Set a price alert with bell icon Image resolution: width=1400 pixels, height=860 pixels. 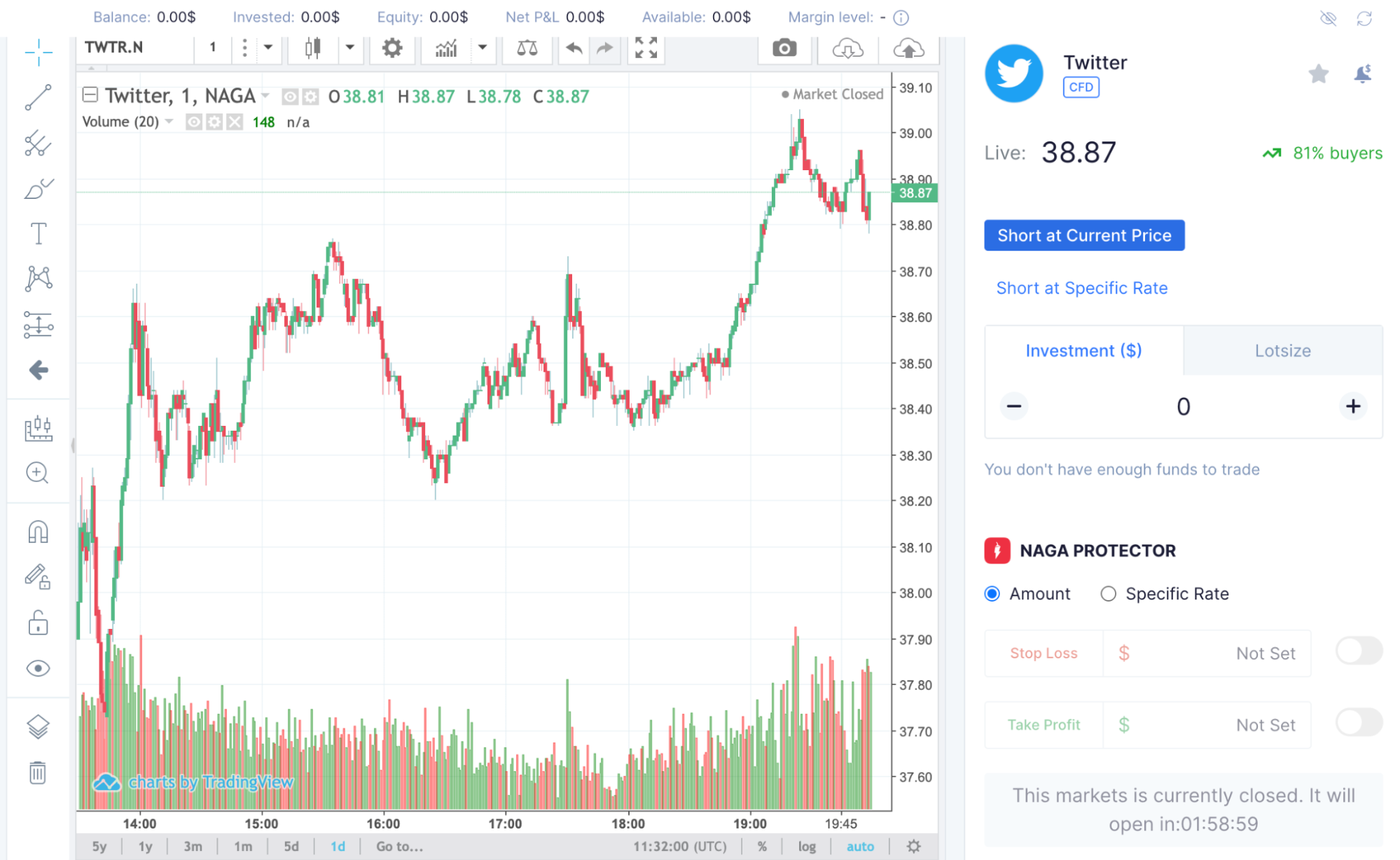(1362, 73)
